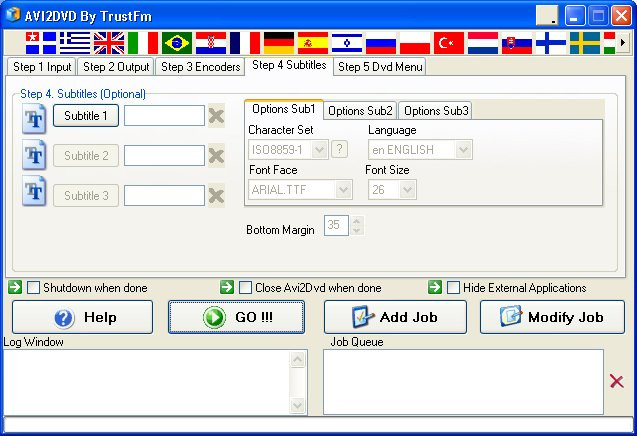Toggle Hide External Applications checkbox
This screenshot has height=436, width=637.
coord(453,288)
